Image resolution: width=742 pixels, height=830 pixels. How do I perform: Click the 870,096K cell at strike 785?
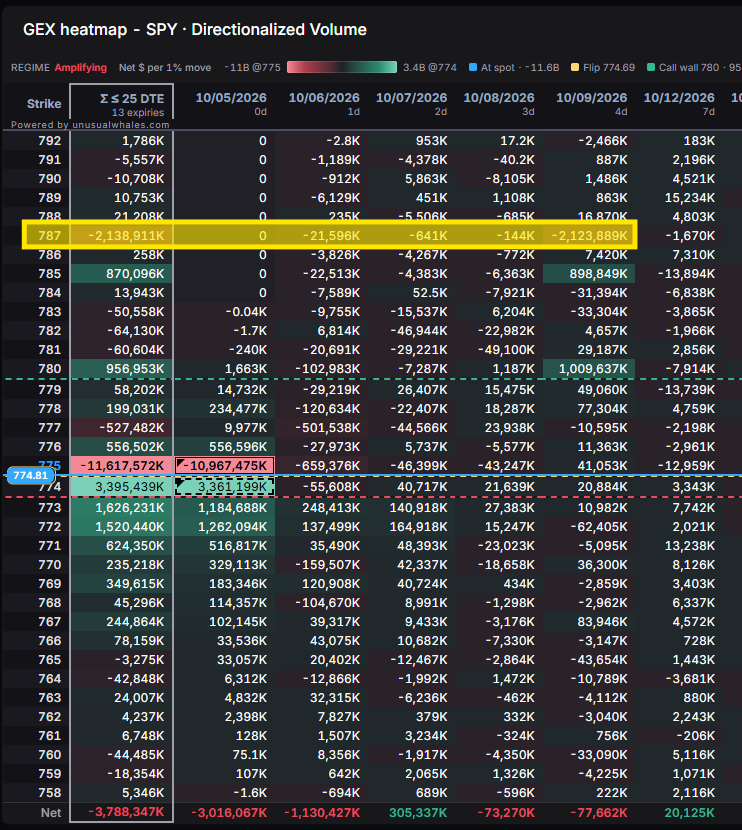pyautogui.click(x=122, y=274)
